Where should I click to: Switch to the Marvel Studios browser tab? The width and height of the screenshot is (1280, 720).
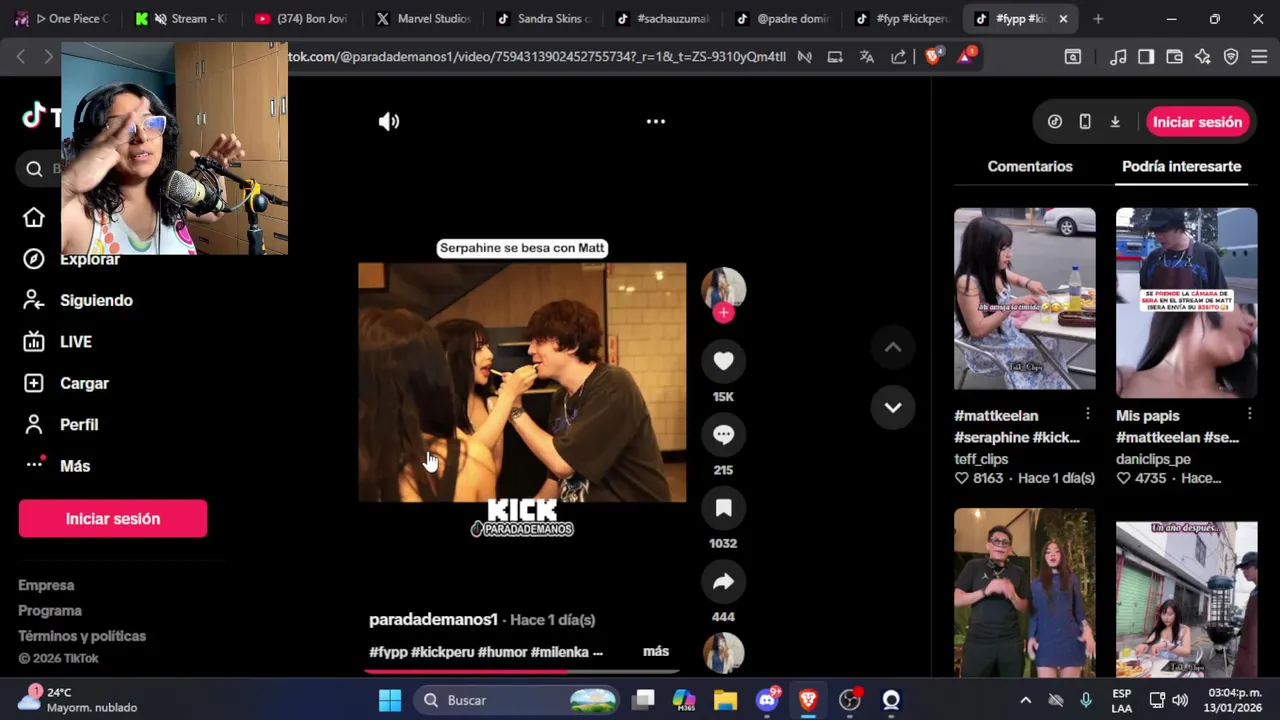(424, 18)
